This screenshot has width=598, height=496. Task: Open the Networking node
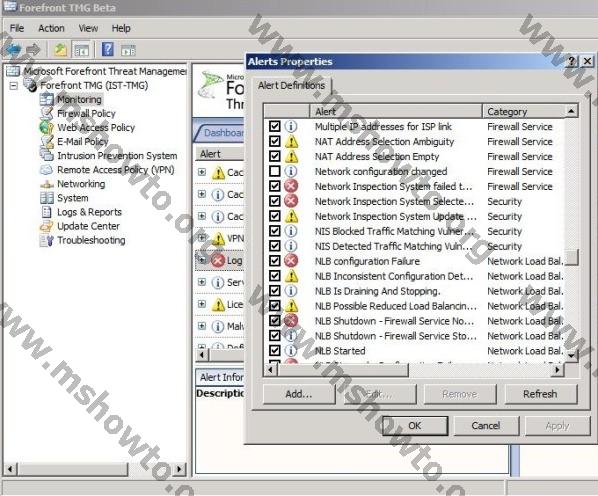(81, 184)
